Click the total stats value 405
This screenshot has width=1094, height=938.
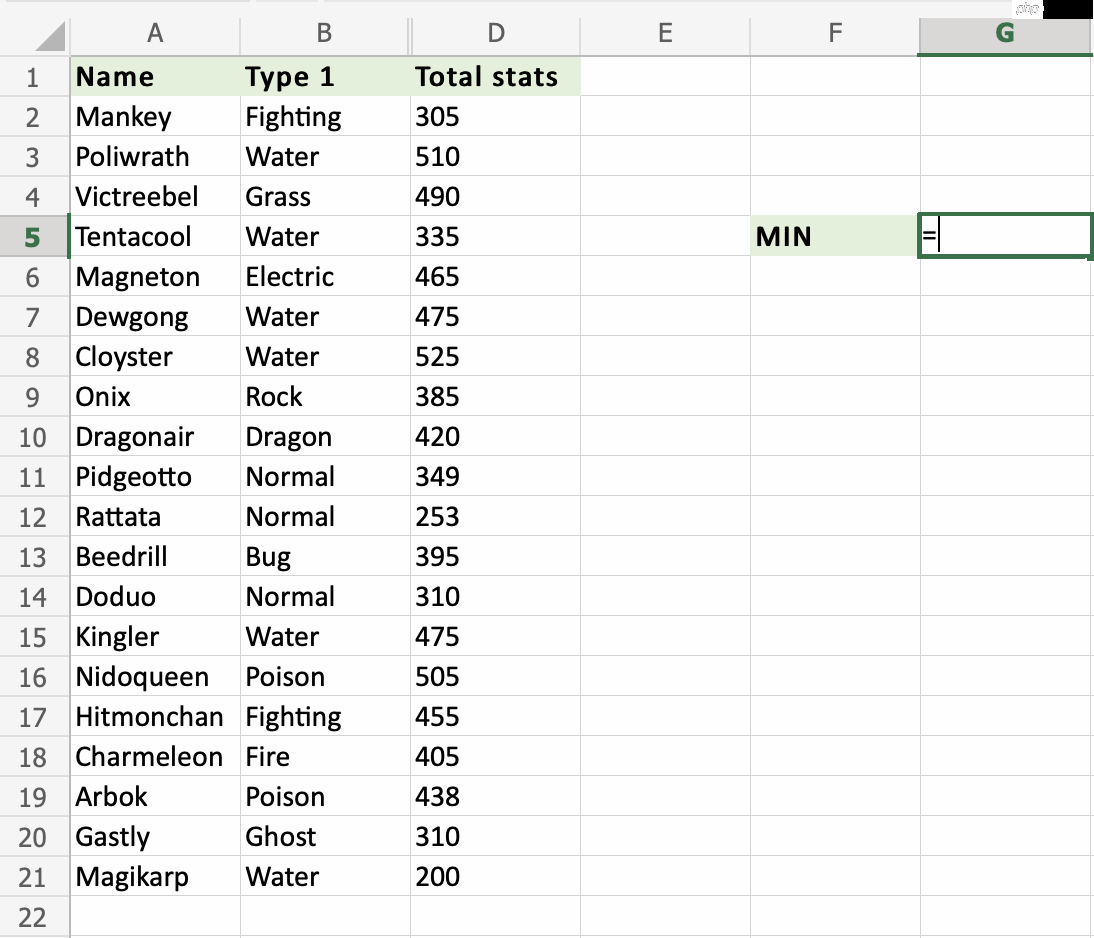click(x=495, y=757)
